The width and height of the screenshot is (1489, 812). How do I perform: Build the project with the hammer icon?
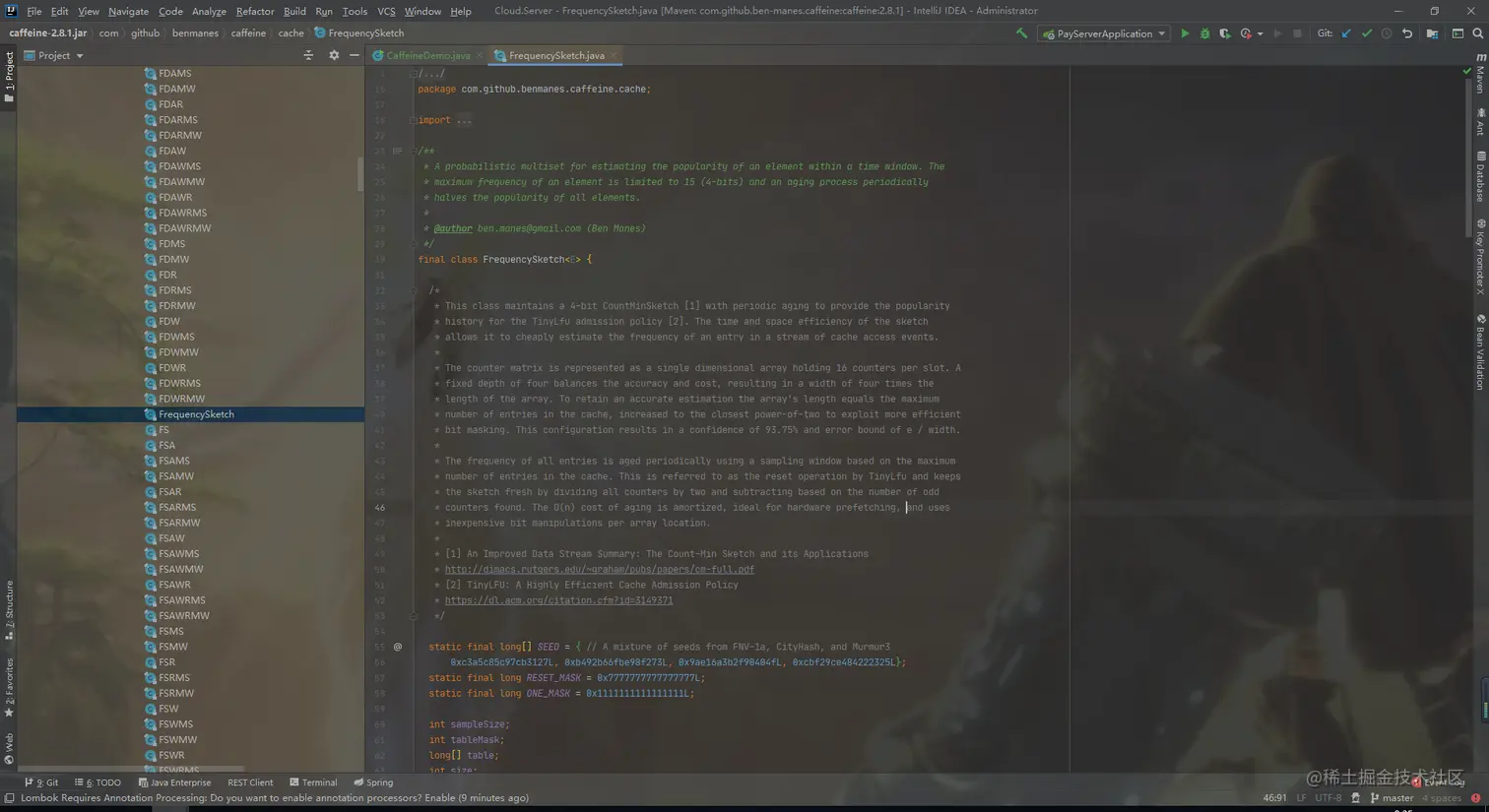(1021, 33)
